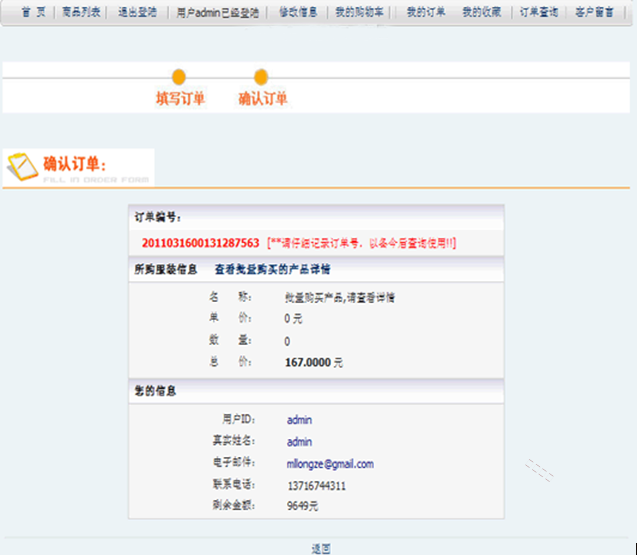637x555 pixels.
Task: Click product name 批量购买产品,请查看详情
Action: 340,297
